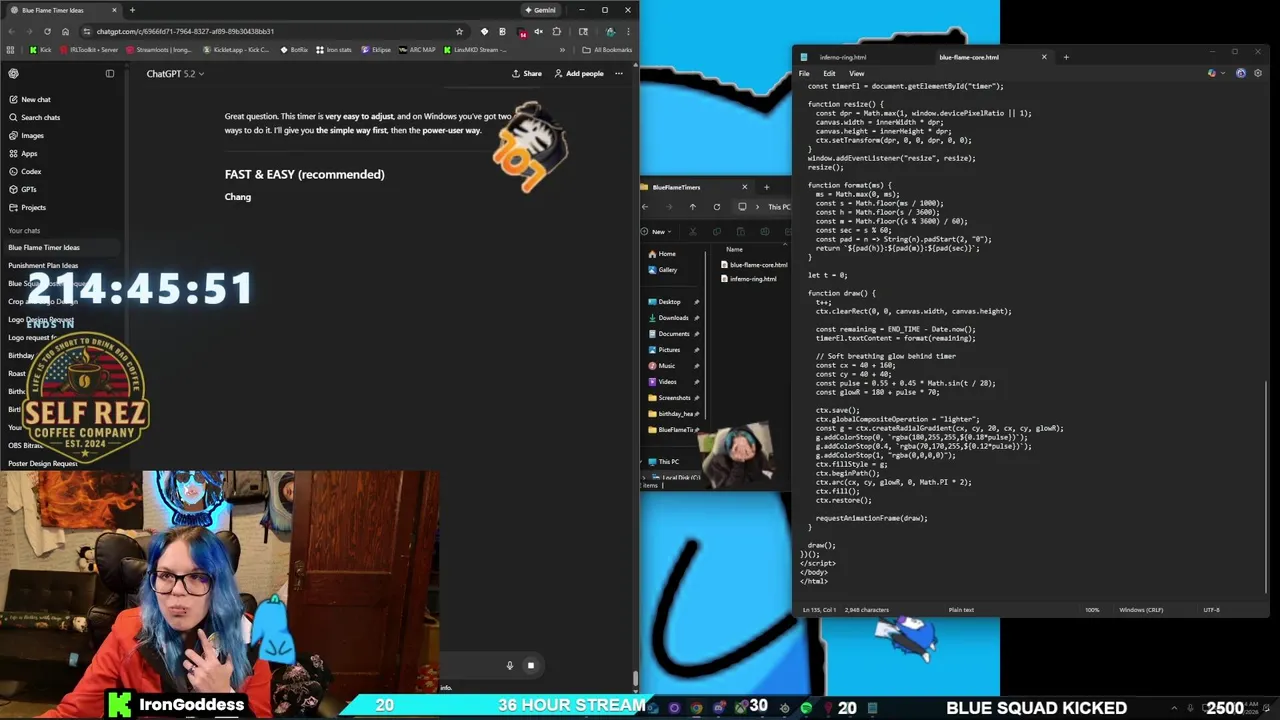Screen dimensions: 1280x720
Task: Click the microphone dictate icon in ChatGPT
Action: (509, 665)
